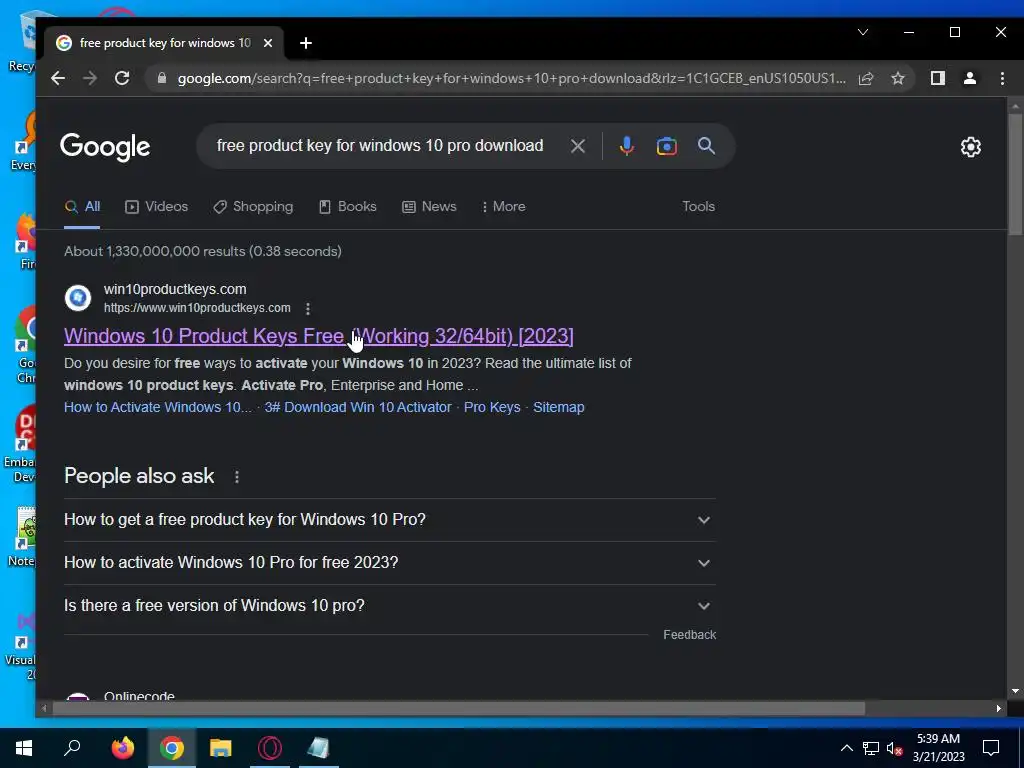The height and width of the screenshot is (768, 1024).
Task: Open People also ask options dots
Action: tap(236, 477)
